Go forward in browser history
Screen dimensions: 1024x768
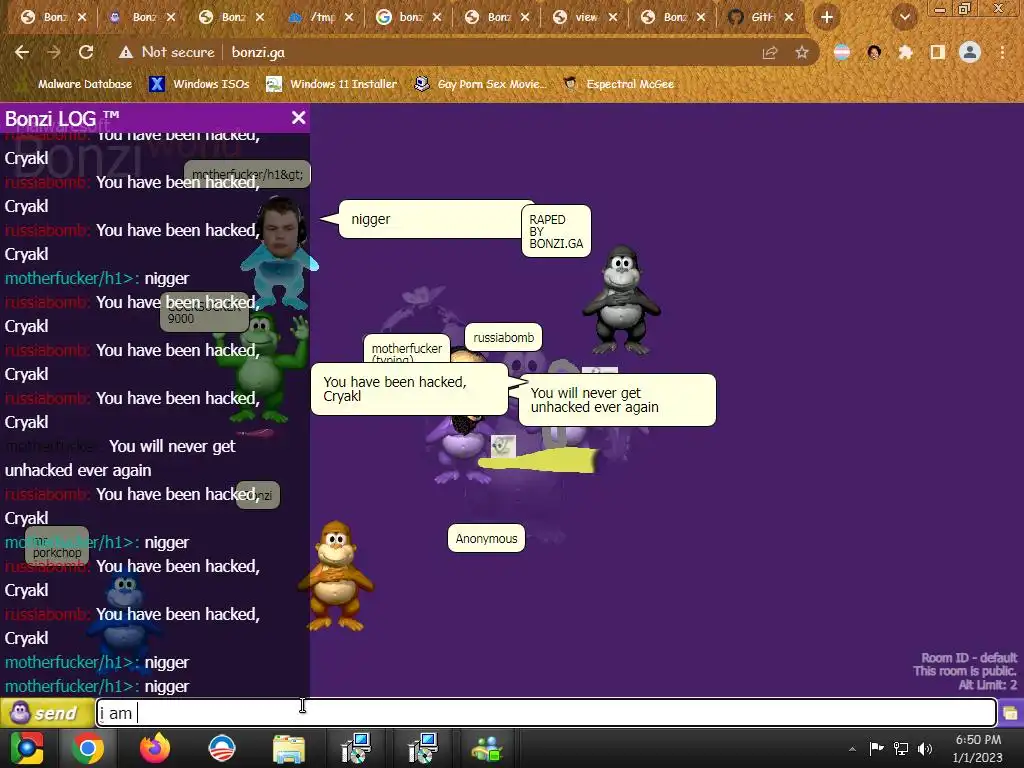pos(54,52)
